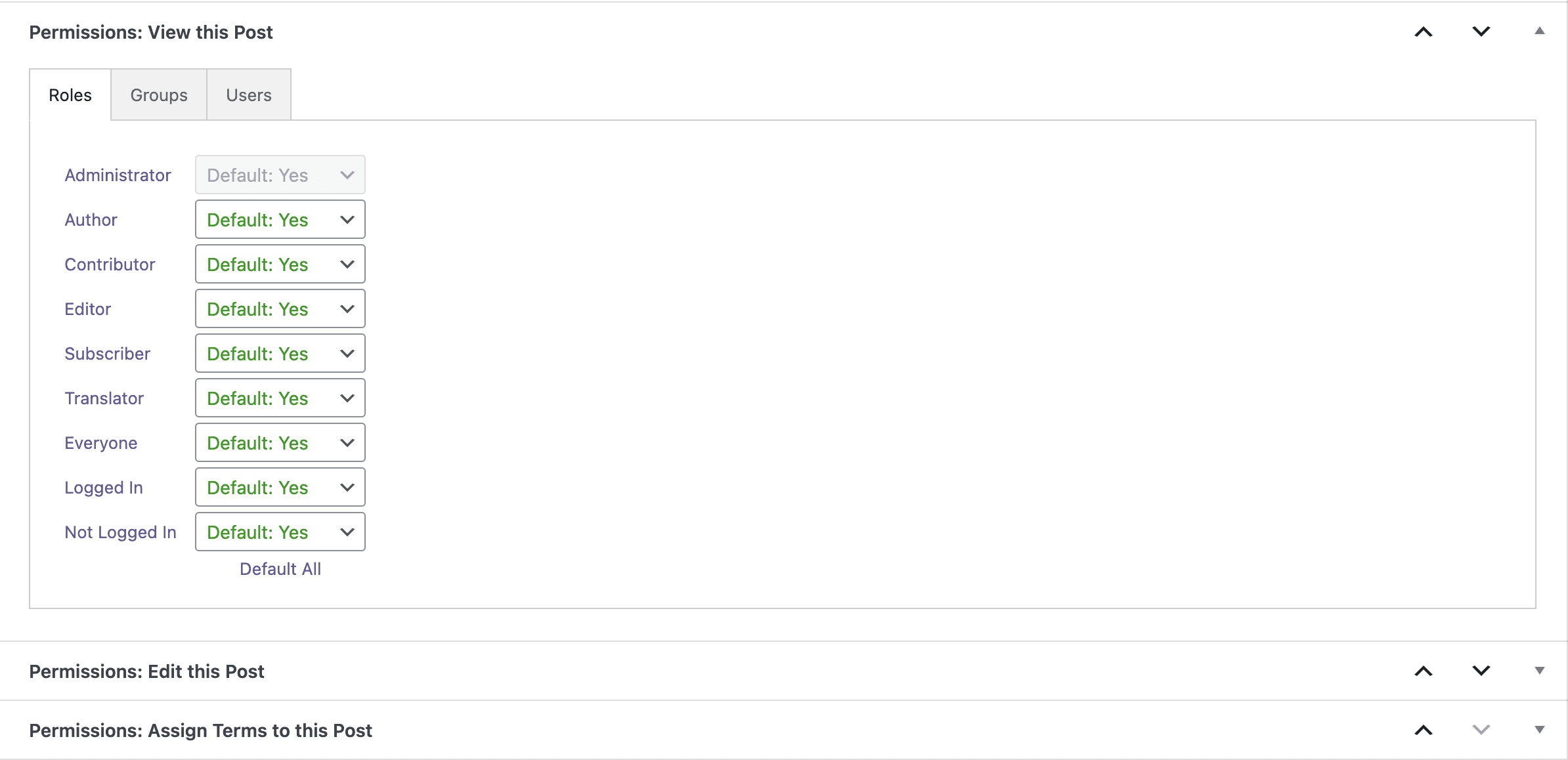Screen dimensions: 1568x760
Task: Click the disabled Administrator permission dropdown
Action: tap(280, 175)
